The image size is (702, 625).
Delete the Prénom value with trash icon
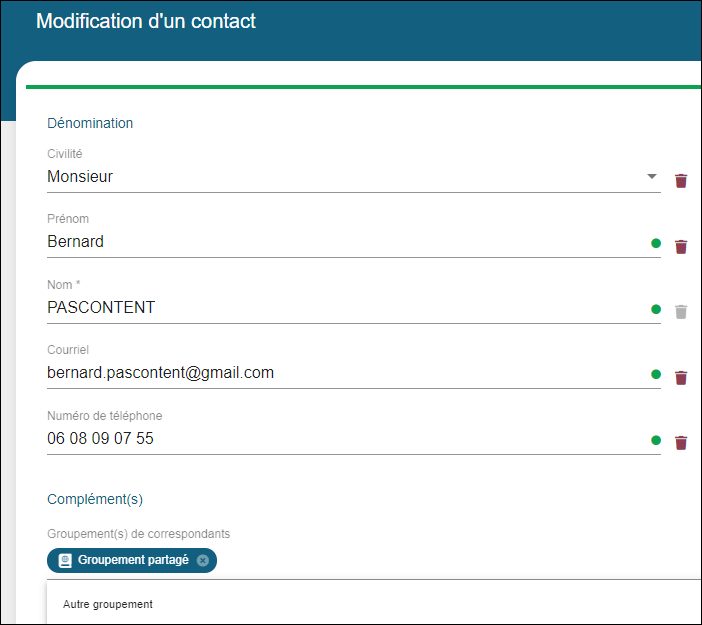tap(681, 247)
